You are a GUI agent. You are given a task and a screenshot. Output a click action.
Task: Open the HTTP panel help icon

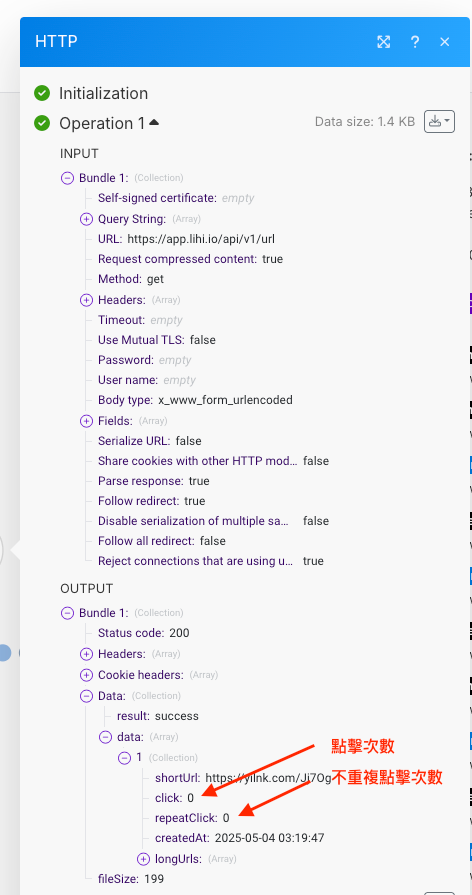(x=415, y=42)
